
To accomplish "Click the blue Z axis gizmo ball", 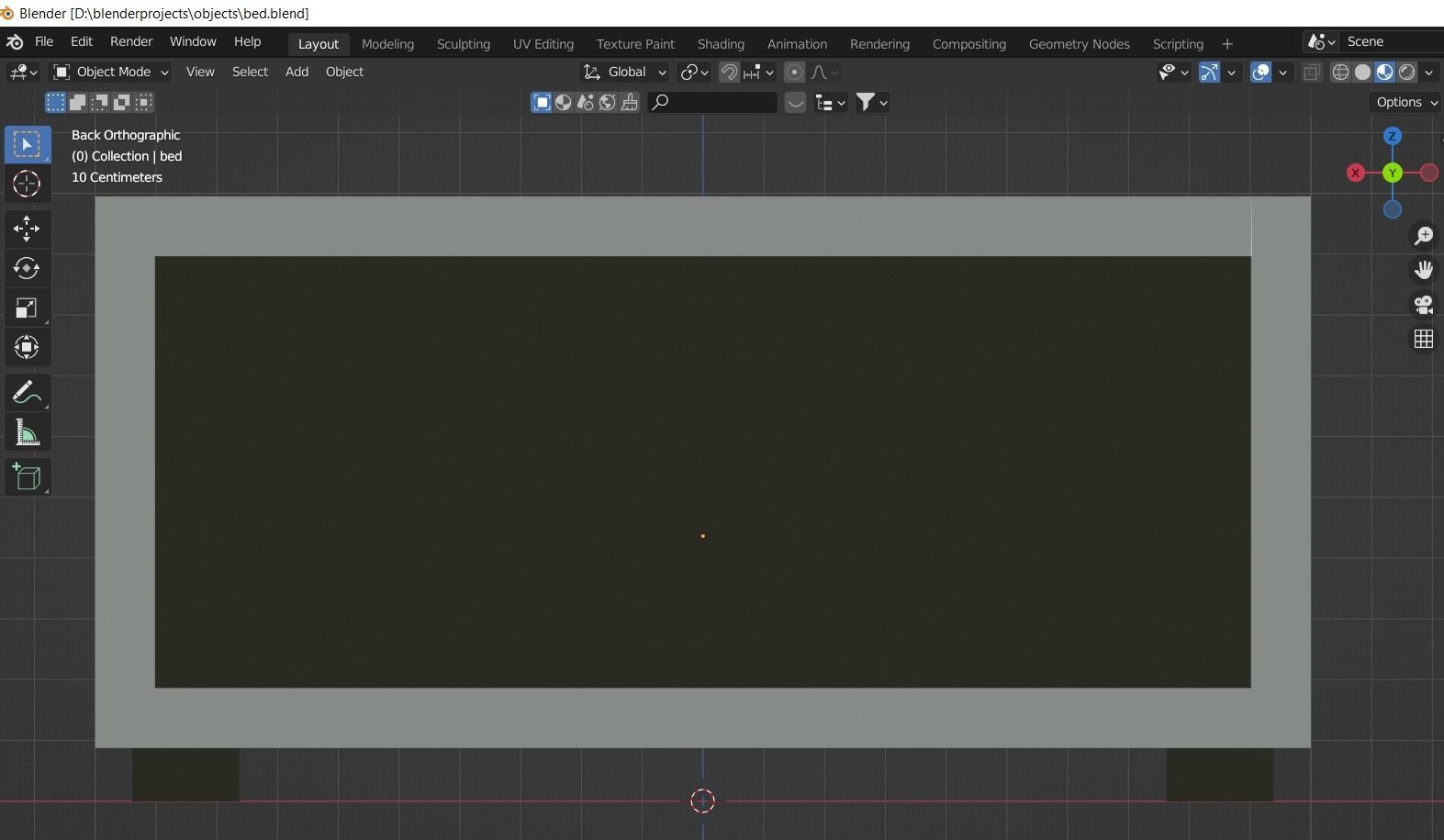I will click(1393, 136).
